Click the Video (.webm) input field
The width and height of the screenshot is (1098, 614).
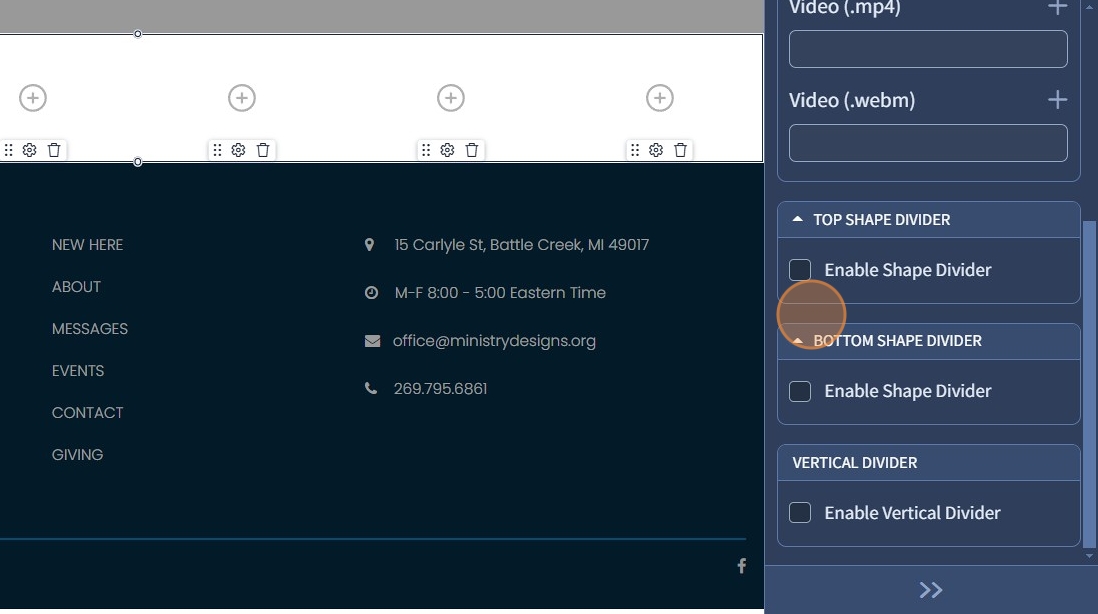(929, 144)
